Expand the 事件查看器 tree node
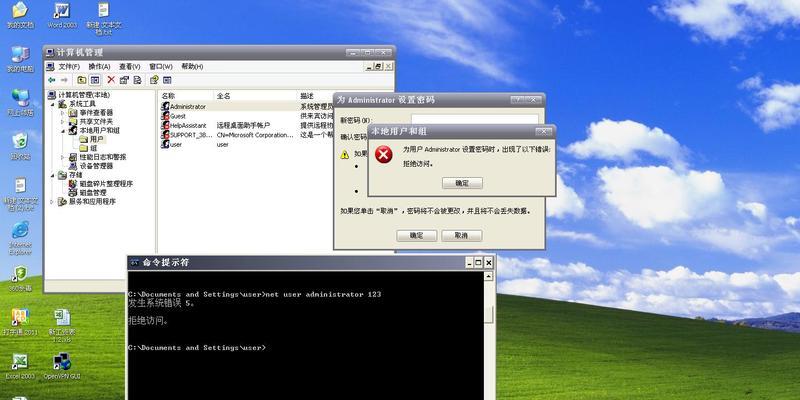This screenshot has height=400, width=800. point(63,113)
